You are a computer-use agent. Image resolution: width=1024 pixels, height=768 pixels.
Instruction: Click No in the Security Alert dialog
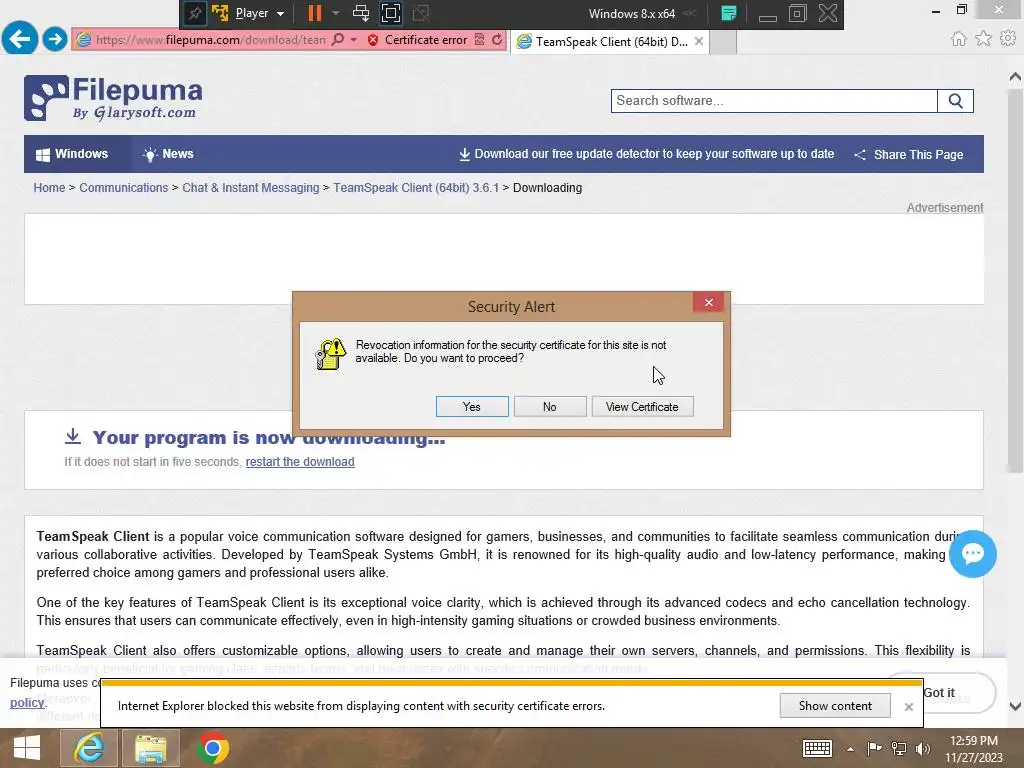coord(550,406)
